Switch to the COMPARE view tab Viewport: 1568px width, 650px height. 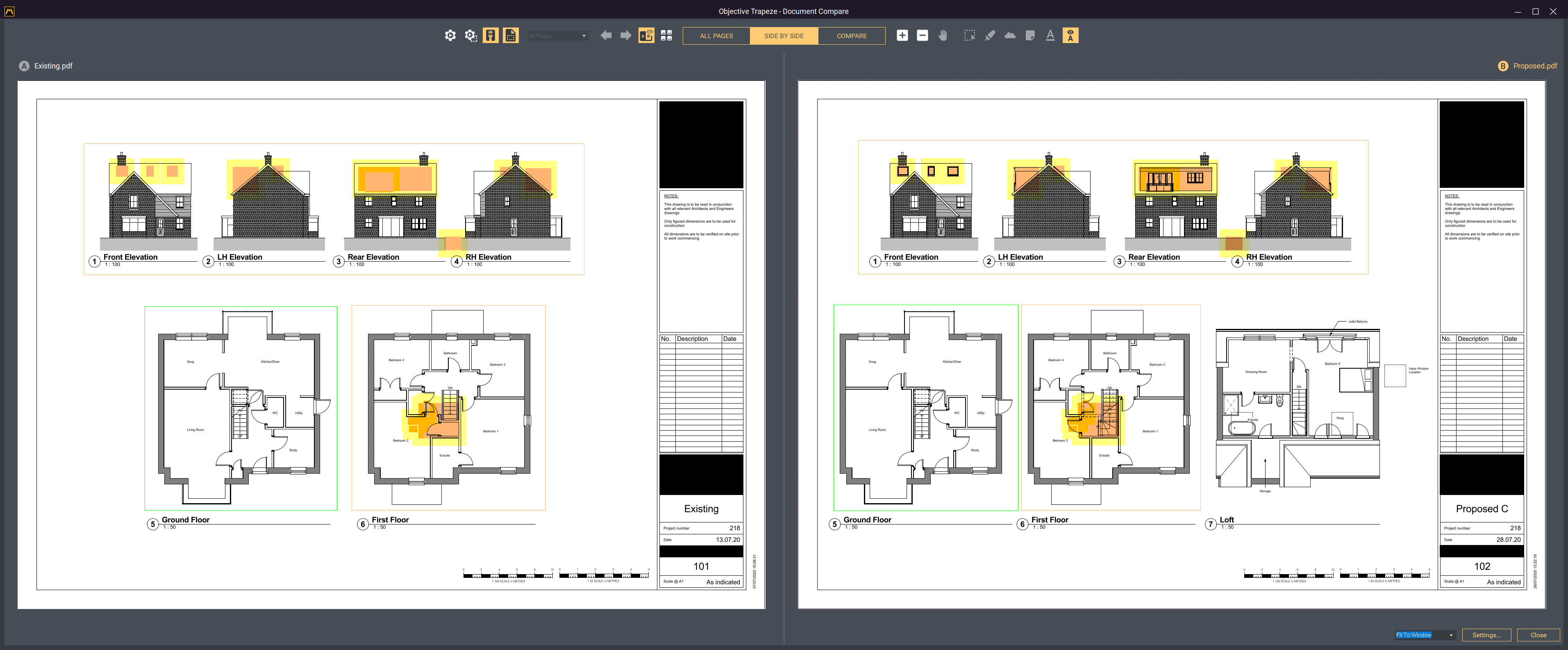pyautogui.click(x=851, y=36)
